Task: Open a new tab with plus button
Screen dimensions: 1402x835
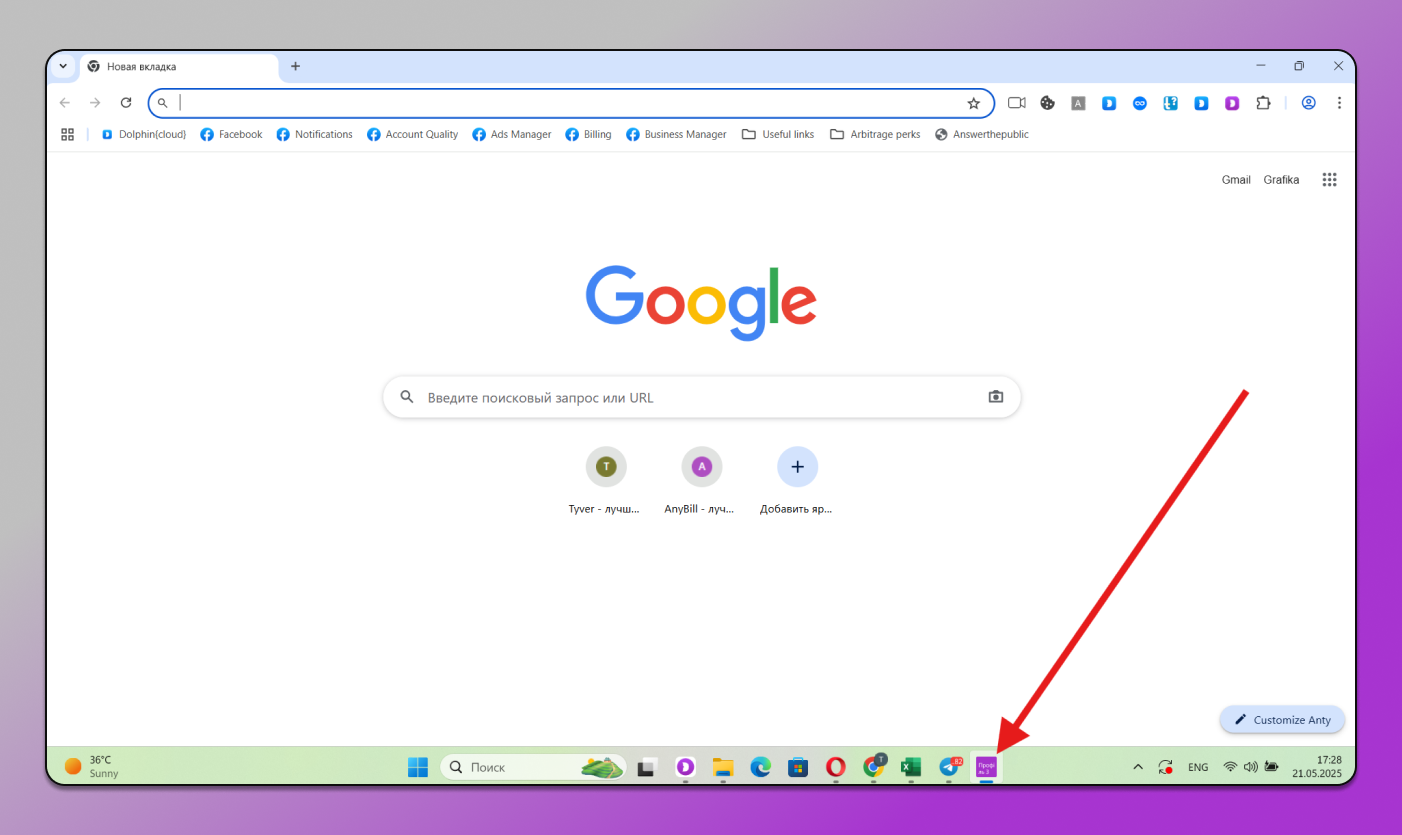Action: pyautogui.click(x=295, y=66)
